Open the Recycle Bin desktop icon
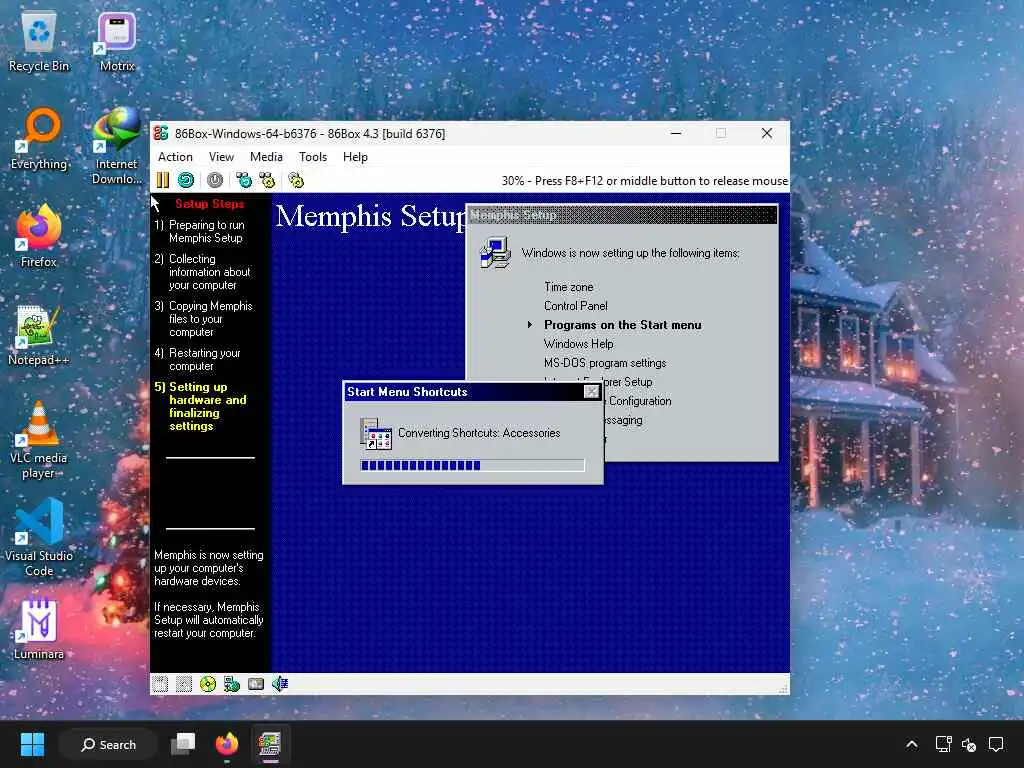This screenshot has width=1024, height=768. tap(39, 42)
